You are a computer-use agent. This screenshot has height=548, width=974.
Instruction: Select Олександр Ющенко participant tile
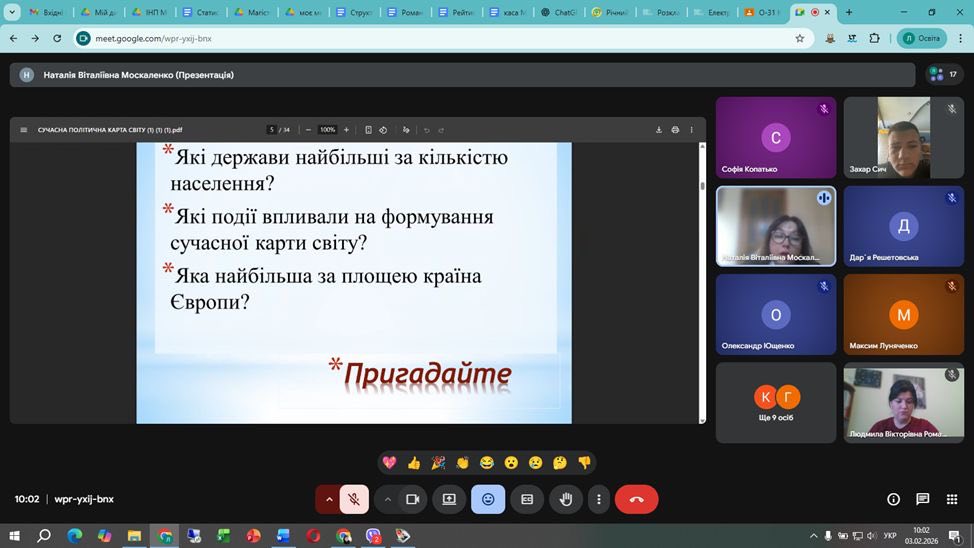(776, 314)
